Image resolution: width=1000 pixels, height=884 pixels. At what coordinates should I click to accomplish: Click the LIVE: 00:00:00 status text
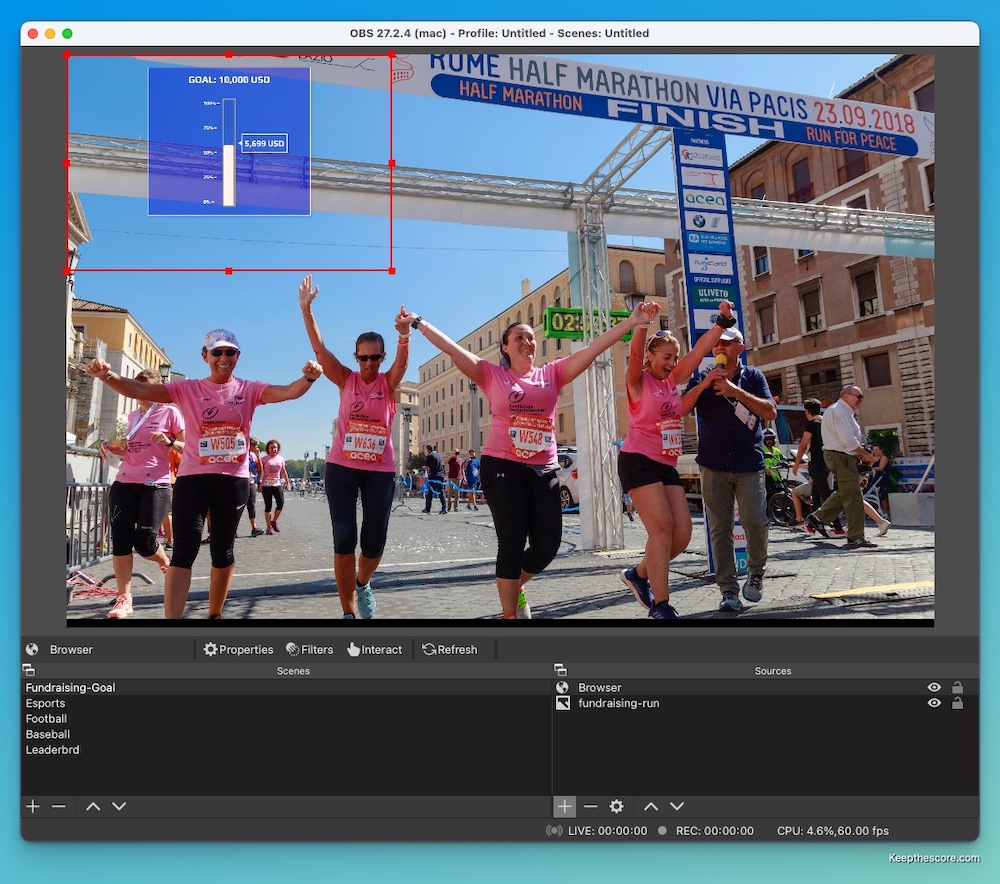click(x=607, y=830)
